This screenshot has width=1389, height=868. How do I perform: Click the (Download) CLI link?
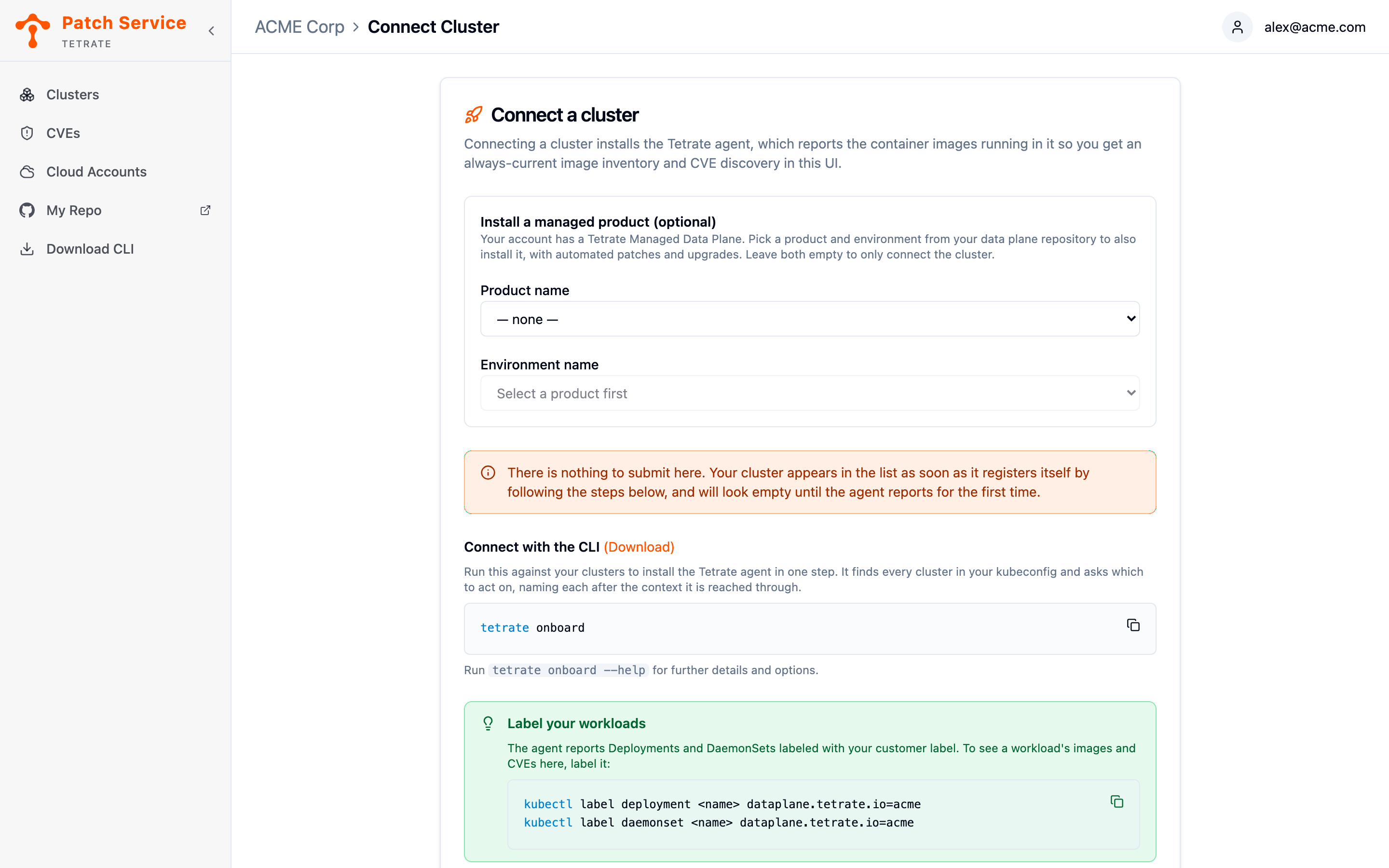639,547
